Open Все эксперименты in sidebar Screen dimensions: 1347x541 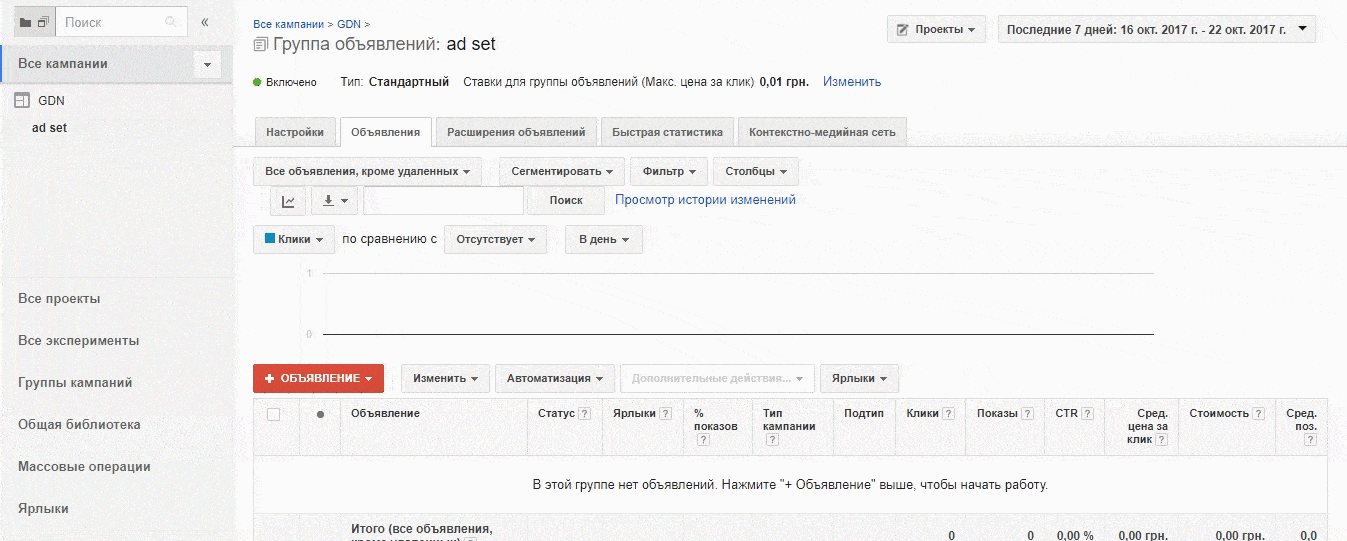tap(78, 341)
